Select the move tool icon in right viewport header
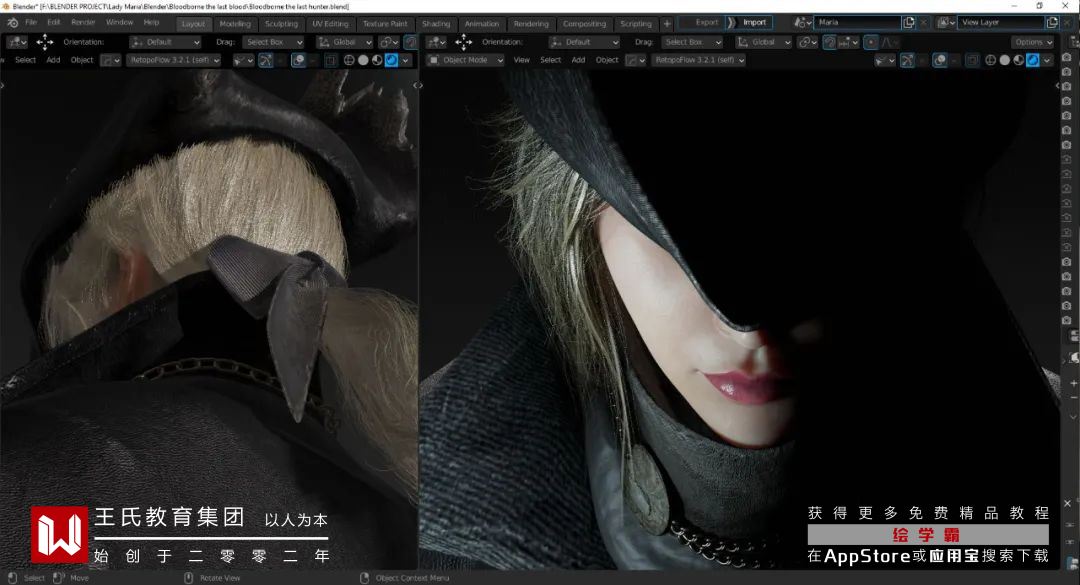This screenshot has width=1080, height=585. click(463, 42)
